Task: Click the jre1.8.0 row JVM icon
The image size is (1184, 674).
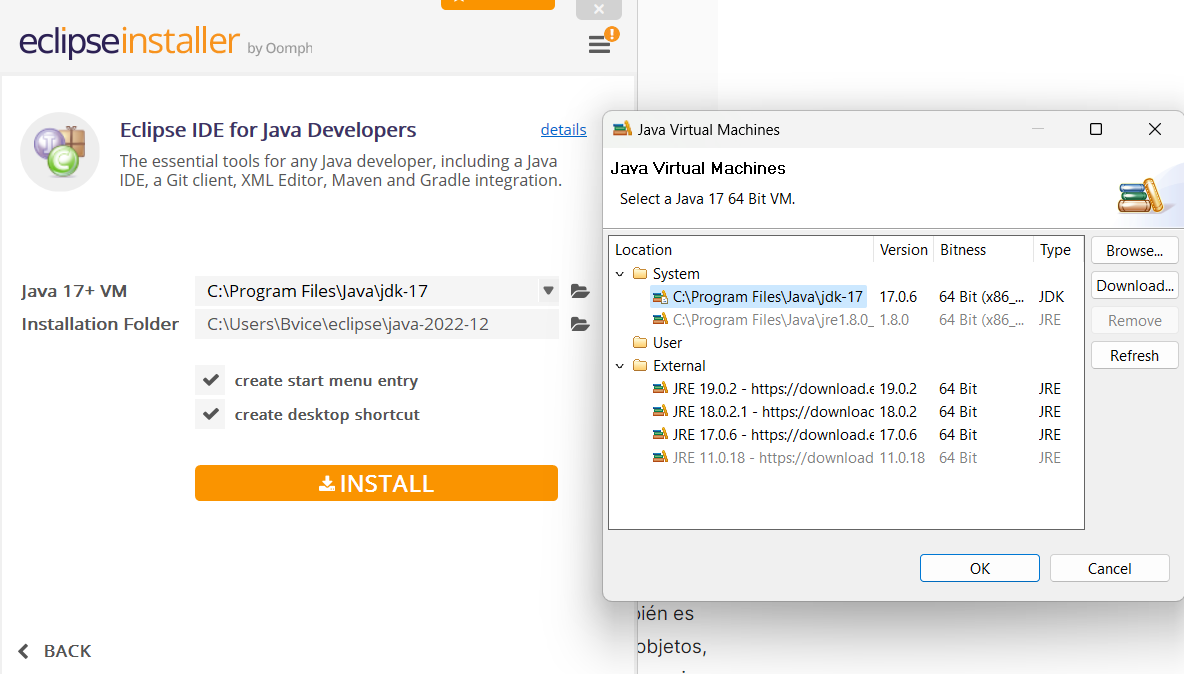Action: (x=660, y=320)
